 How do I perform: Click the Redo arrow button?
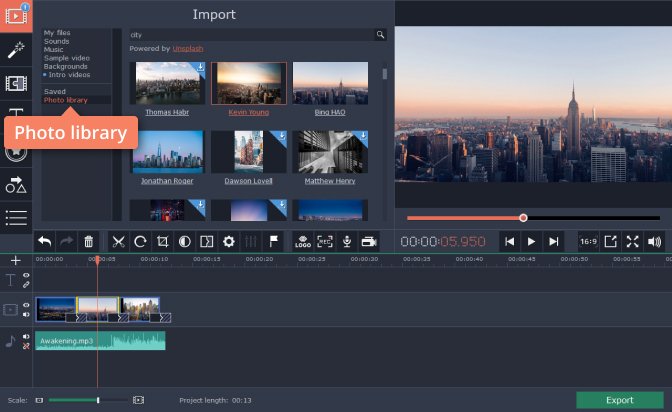click(66, 242)
